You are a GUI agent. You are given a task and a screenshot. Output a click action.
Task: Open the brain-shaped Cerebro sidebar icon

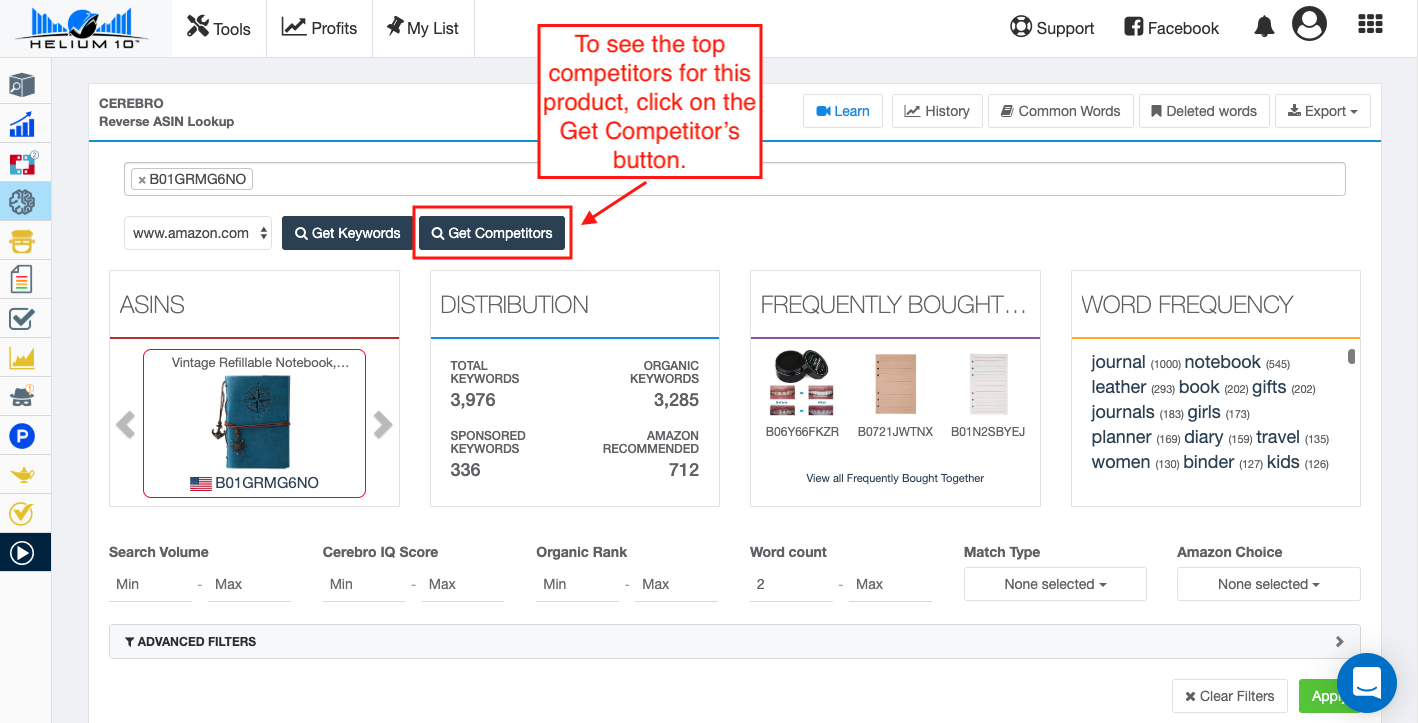coord(22,202)
